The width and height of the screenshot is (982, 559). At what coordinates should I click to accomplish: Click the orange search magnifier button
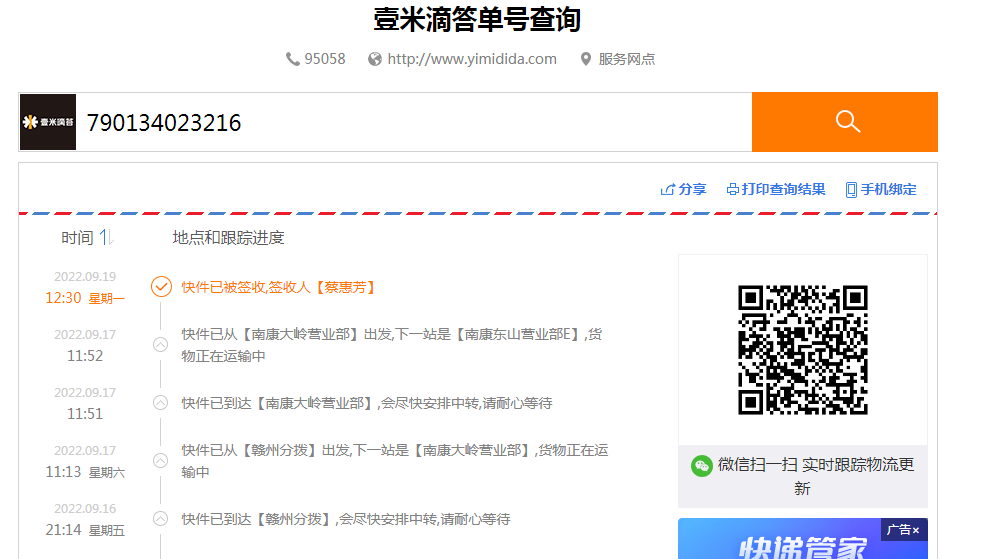pos(844,122)
